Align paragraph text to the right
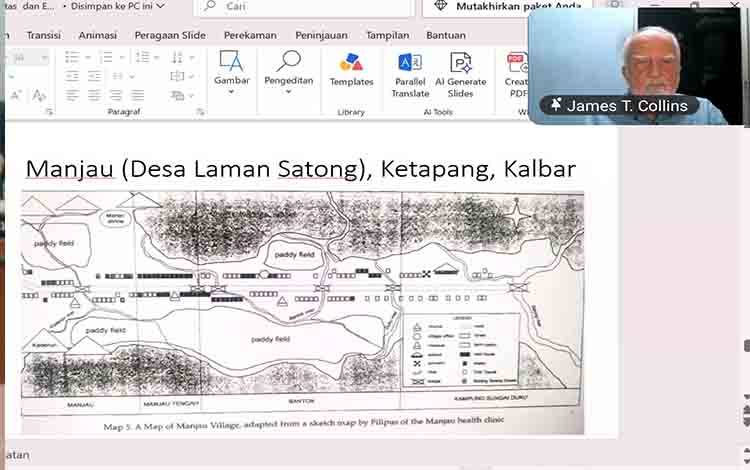 (116, 95)
